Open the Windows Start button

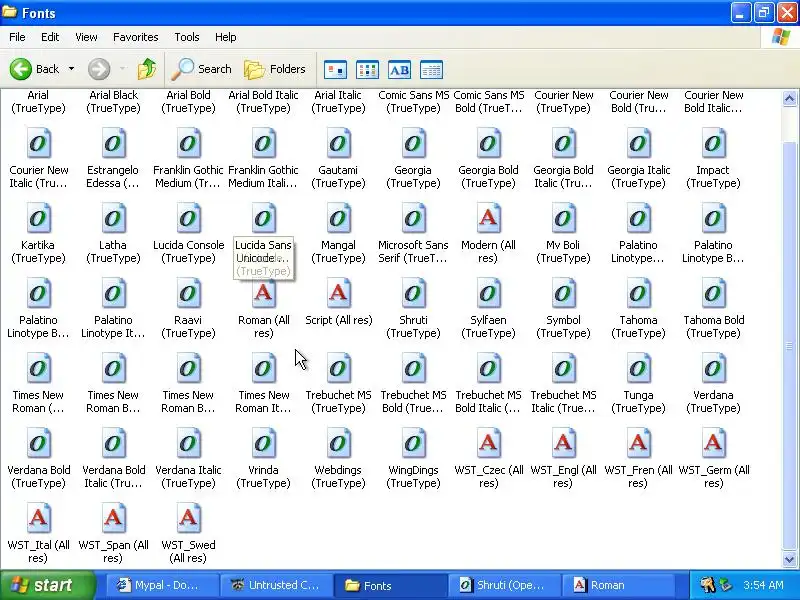click(47, 585)
